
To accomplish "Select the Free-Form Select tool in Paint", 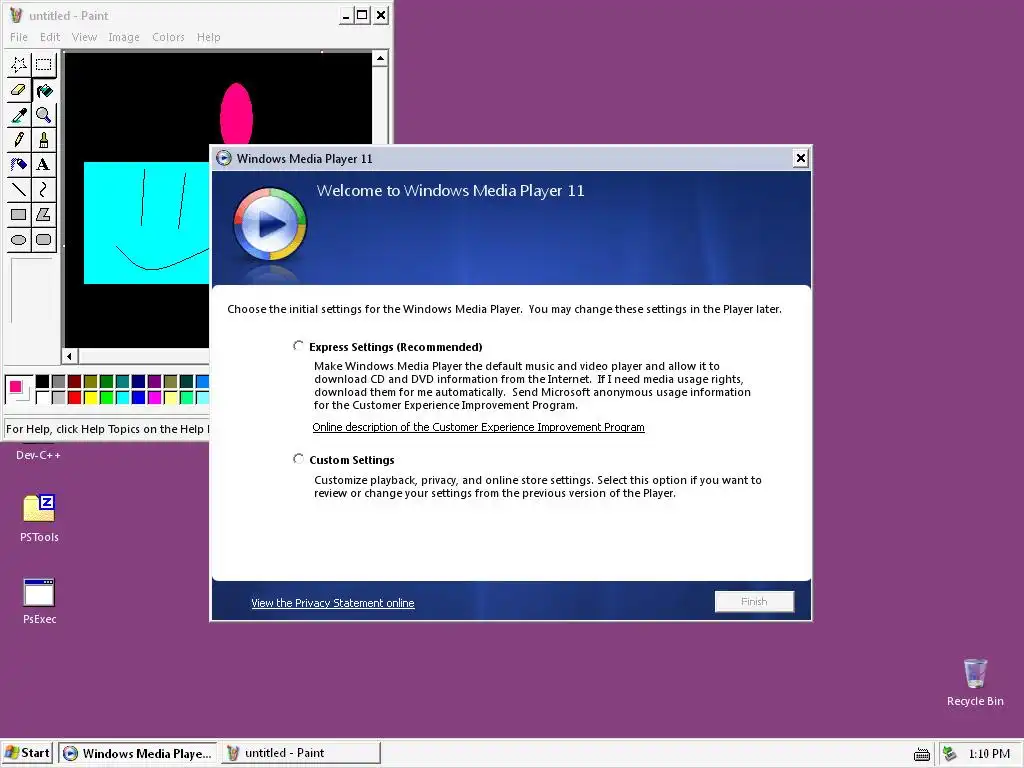I will click(19, 65).
